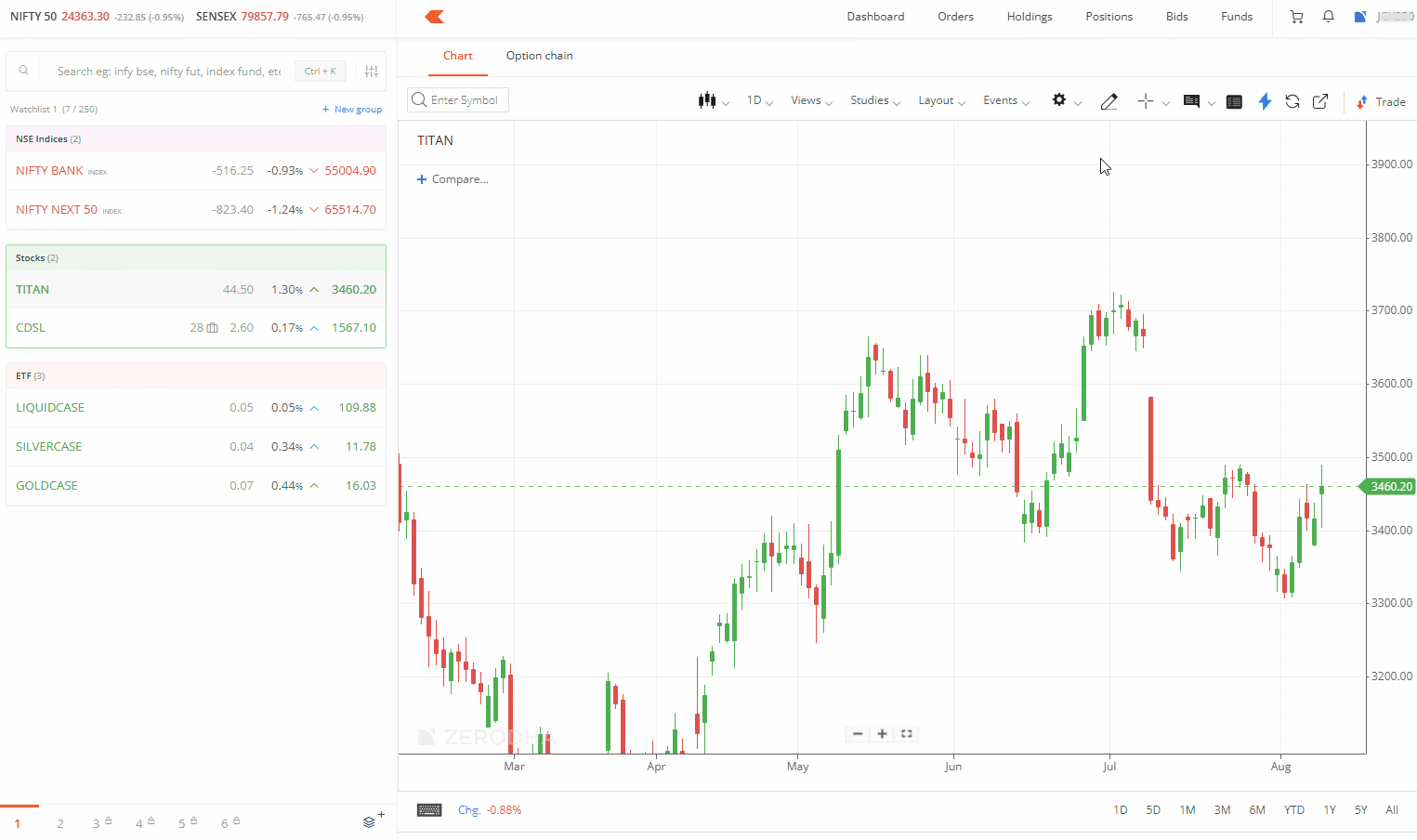This screenshot has height=840, width=1417.
Task: Refresh the chart with reload icon
Action: point(1292,101)
